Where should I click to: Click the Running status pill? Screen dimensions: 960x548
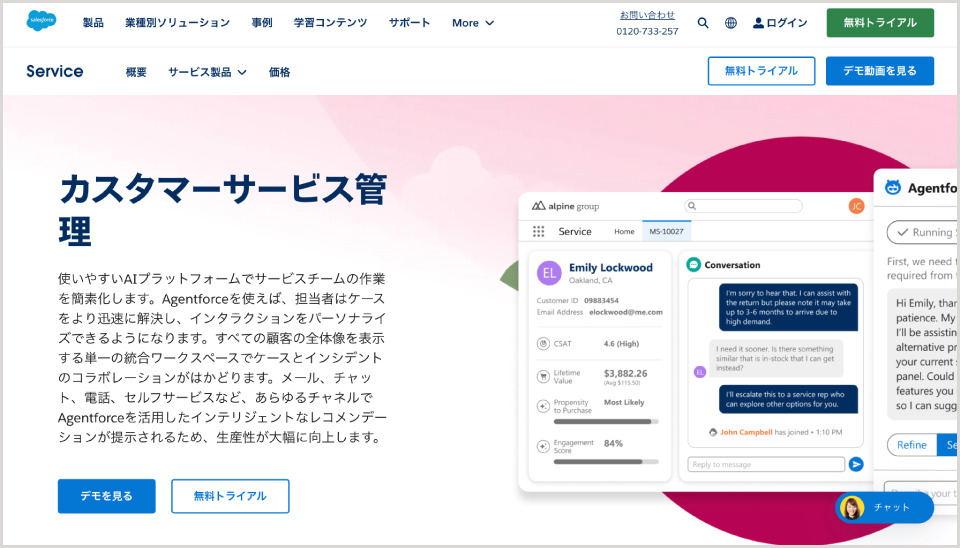(x=924, y=232)
